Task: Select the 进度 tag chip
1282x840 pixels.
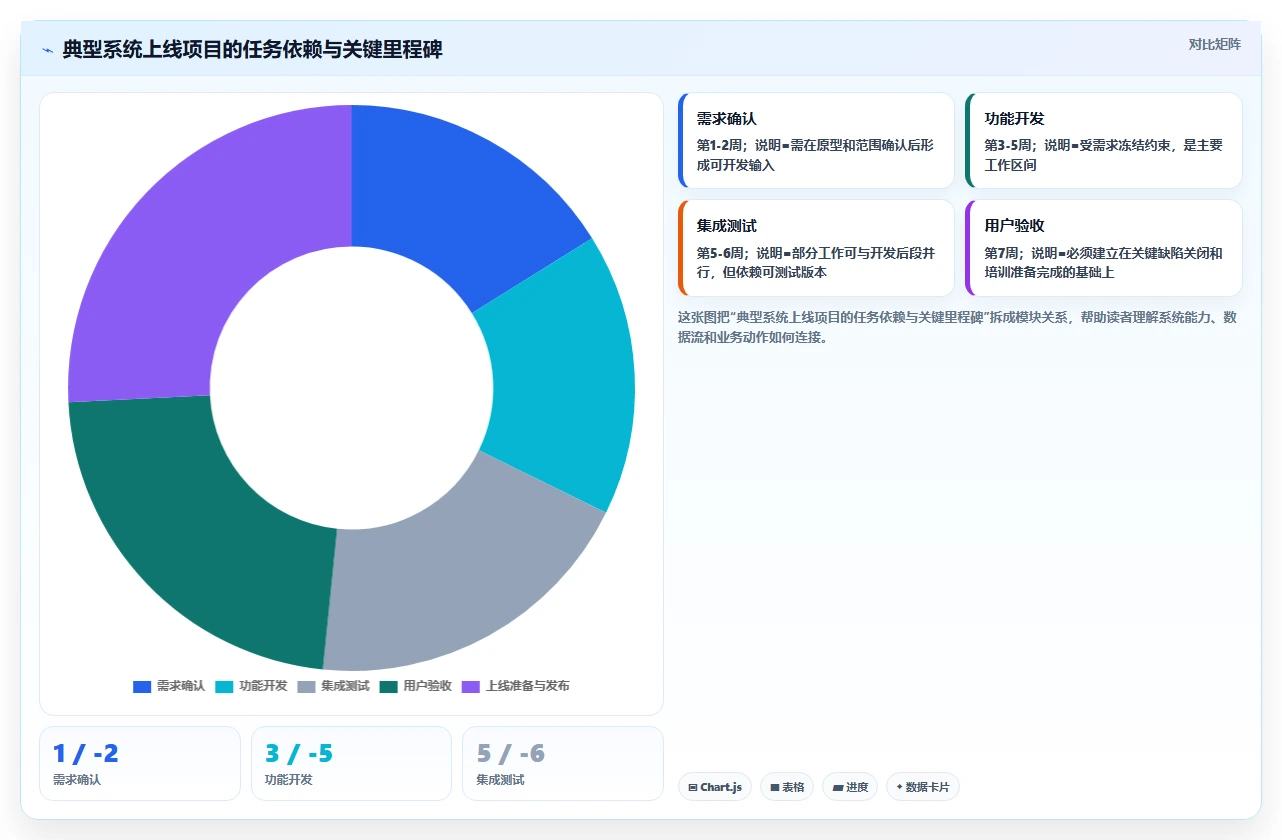Action: click(850, 787)
